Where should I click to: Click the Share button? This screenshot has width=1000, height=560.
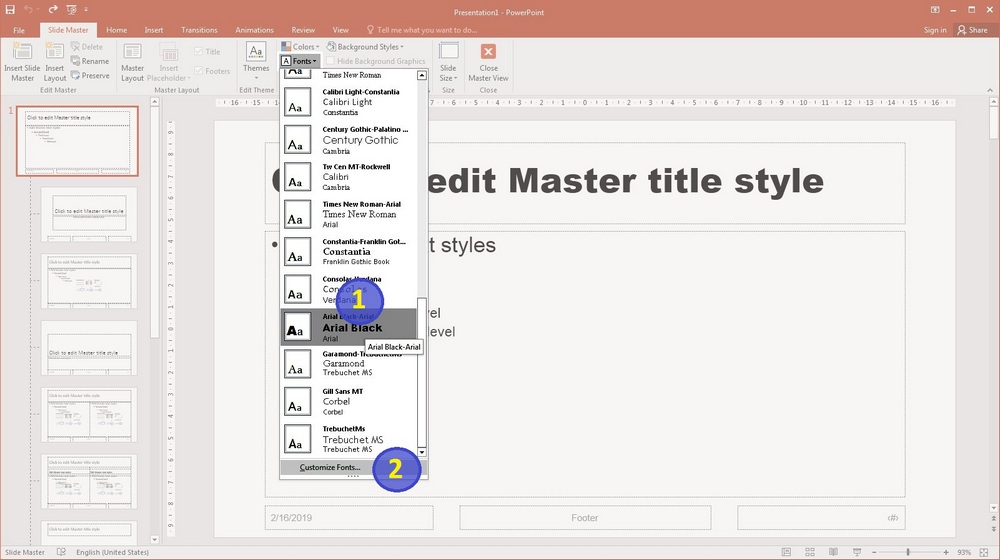[972, 30]
